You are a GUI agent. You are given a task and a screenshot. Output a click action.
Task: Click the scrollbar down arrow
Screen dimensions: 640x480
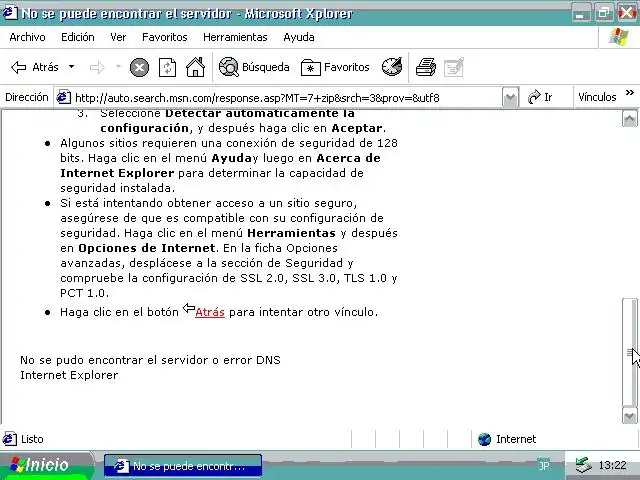pos(629,416)
